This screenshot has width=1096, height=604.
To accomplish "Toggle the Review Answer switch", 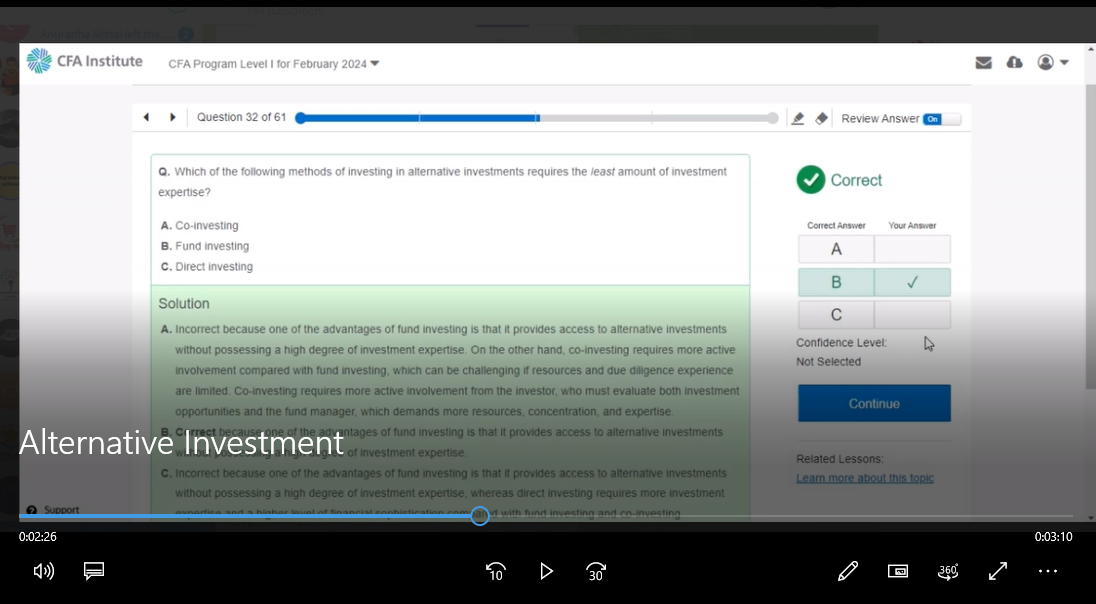I will click(x=941, y=119).
